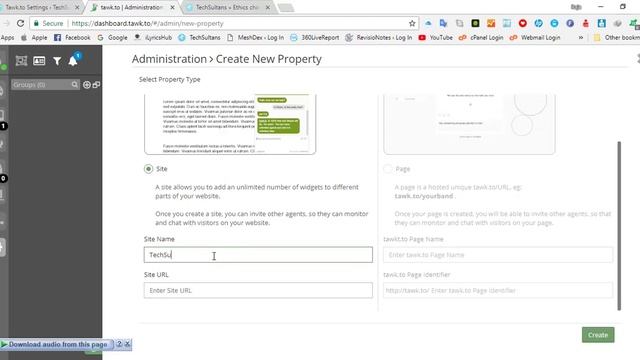
Task: Switch to the tawk.to Administration tab
Action: coord(131,7)
